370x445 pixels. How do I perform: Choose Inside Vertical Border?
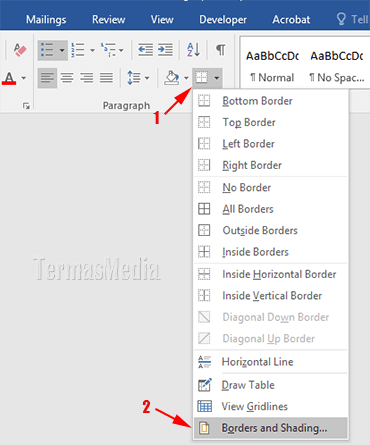271,295
